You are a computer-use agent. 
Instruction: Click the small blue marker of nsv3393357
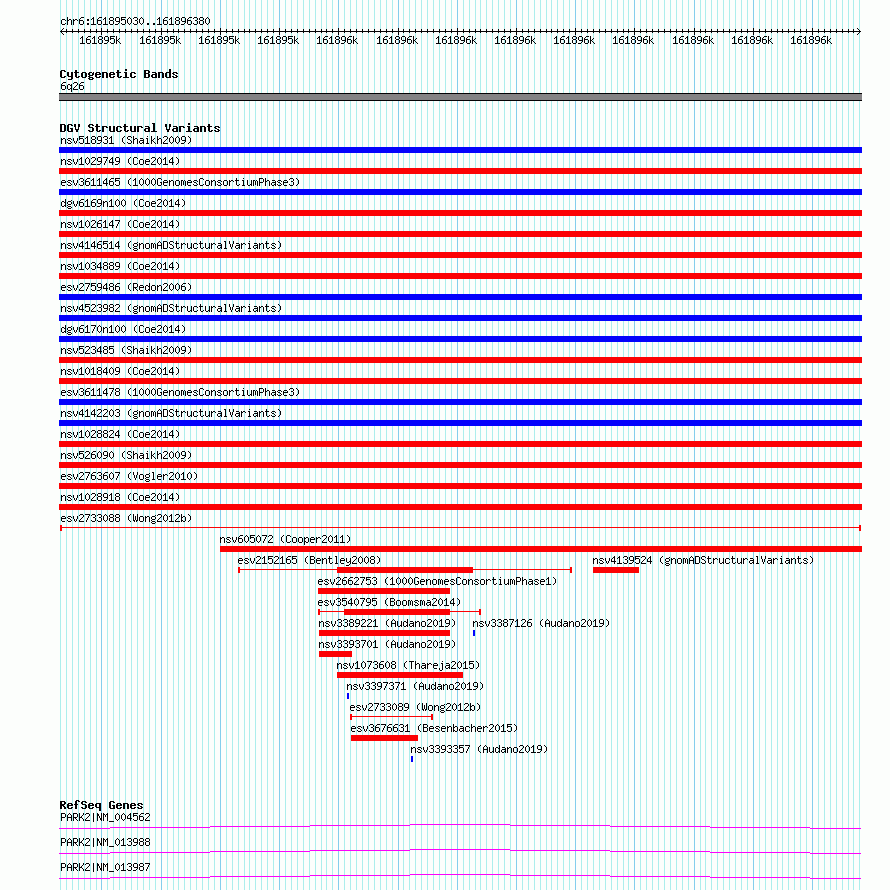[x=412, y=759]
